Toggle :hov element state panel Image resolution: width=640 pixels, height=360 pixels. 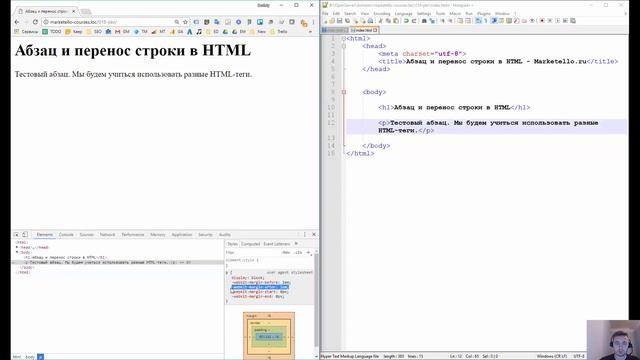286,253
